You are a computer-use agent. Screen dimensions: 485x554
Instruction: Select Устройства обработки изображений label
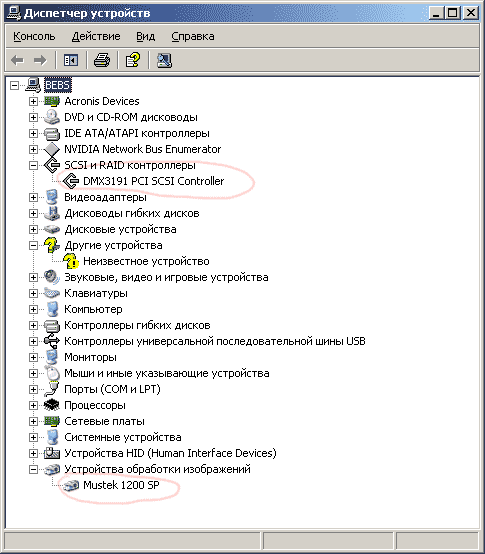click(x=157, y=470)
